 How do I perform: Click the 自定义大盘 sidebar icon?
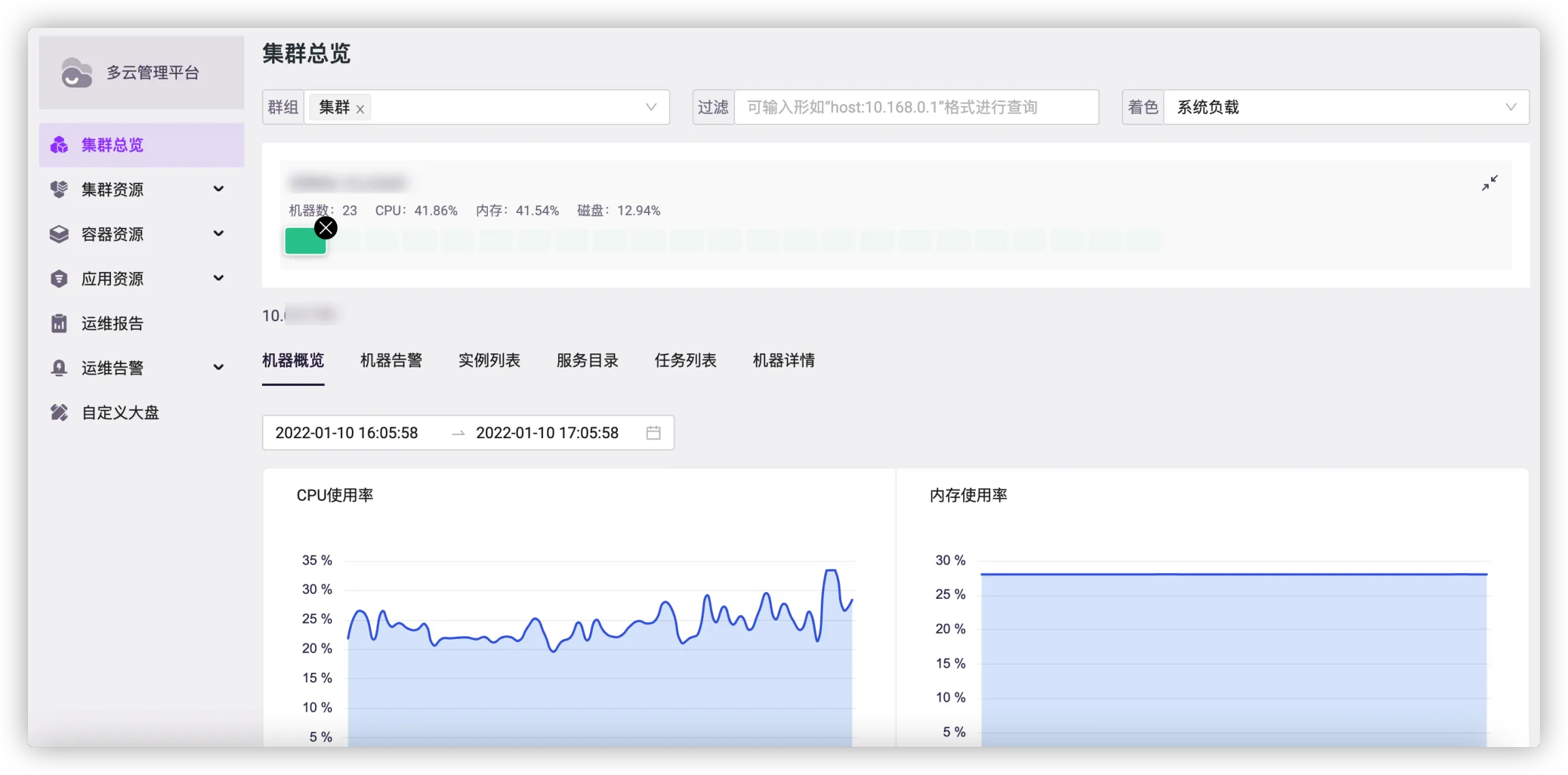[x=59, y=412]
